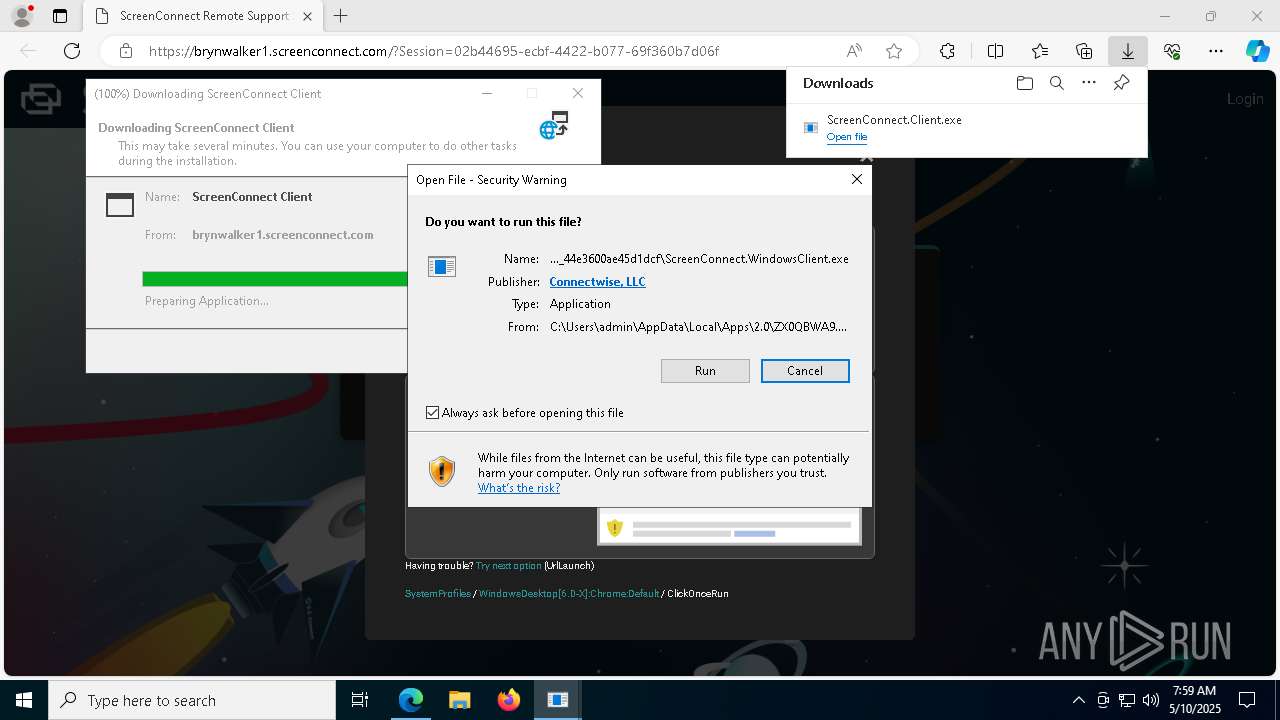Click the security shield warning icon
This screenshot has width=1280, height=720.
[x=441, y=471]
